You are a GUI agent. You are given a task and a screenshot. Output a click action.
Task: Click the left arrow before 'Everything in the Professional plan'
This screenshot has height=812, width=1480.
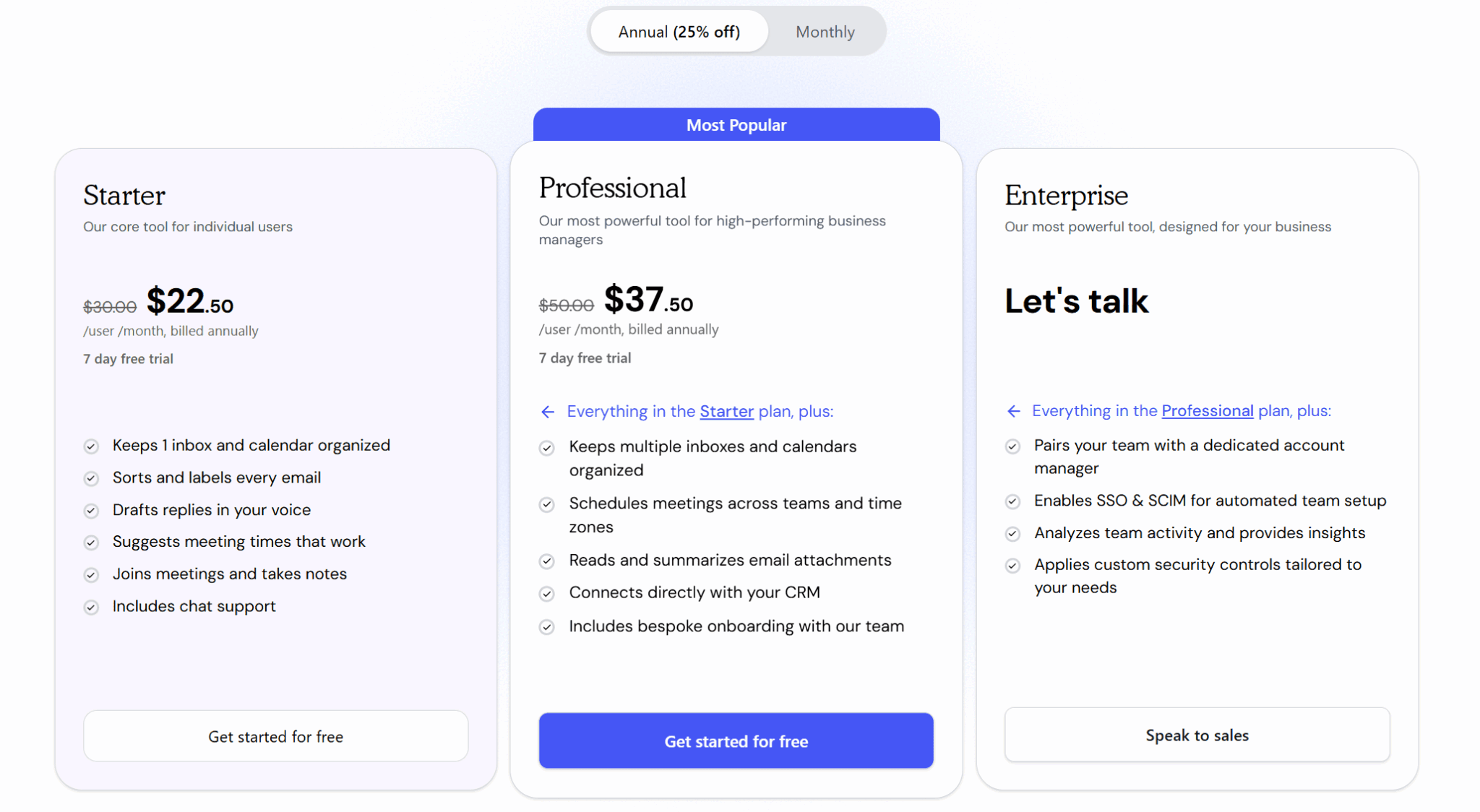(x=1014, y=411)
